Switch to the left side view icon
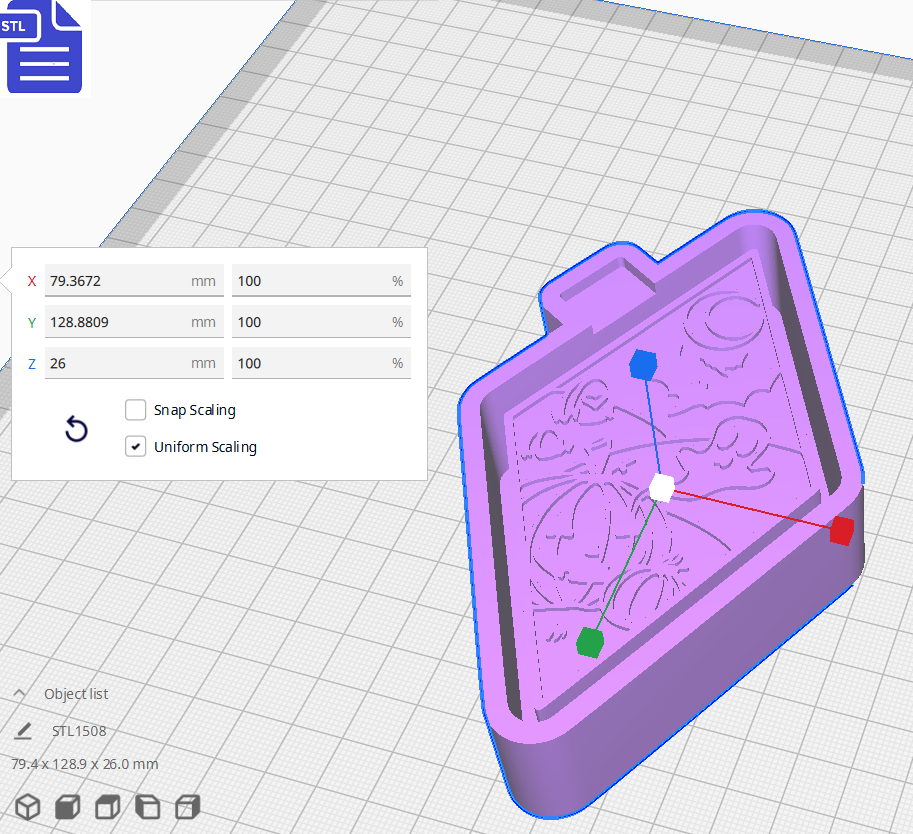913x834 pixels. tap(147, 807)
